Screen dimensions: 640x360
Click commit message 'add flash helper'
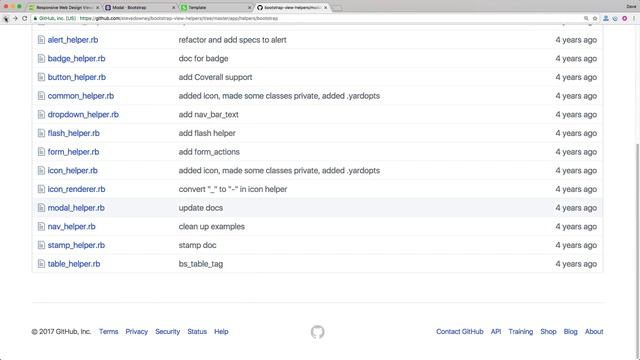point(207,133)
